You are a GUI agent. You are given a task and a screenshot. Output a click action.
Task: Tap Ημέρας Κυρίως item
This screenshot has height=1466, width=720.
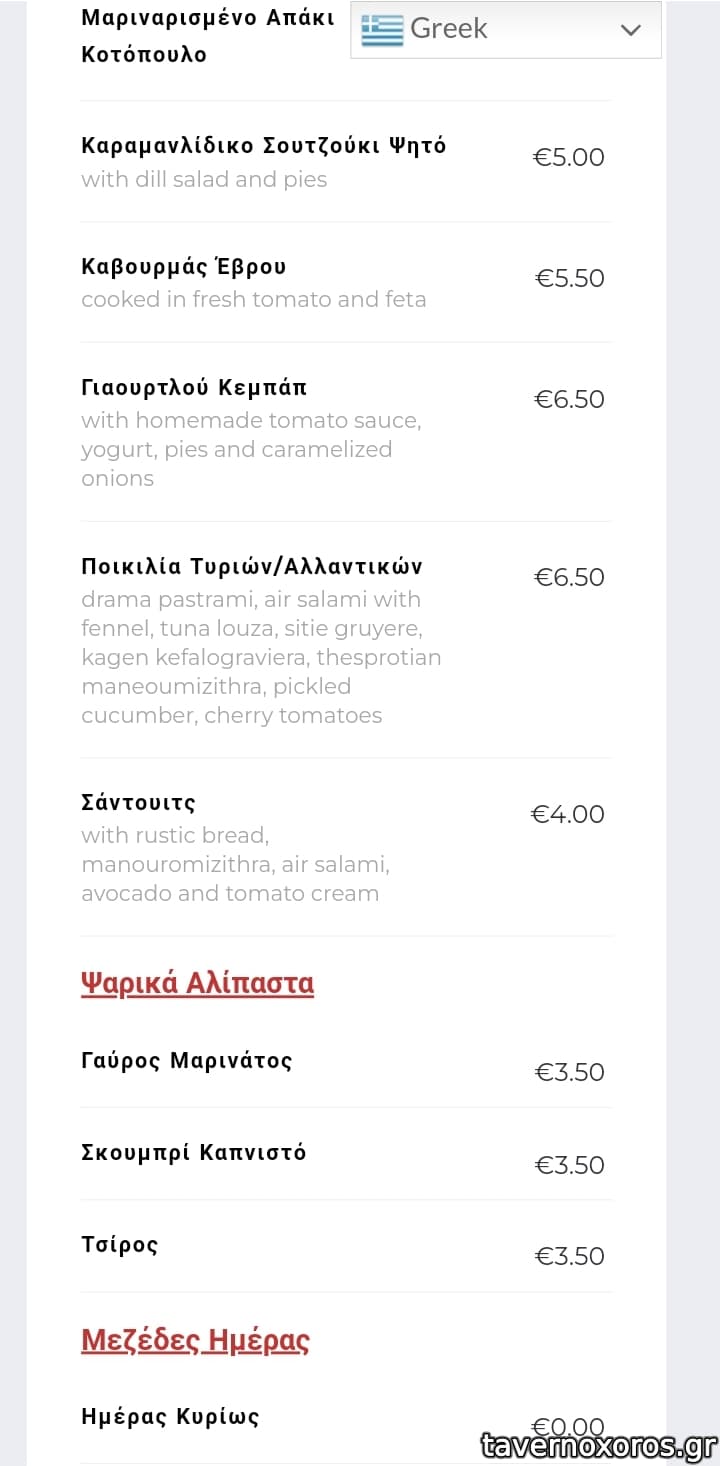(170, 1417)
